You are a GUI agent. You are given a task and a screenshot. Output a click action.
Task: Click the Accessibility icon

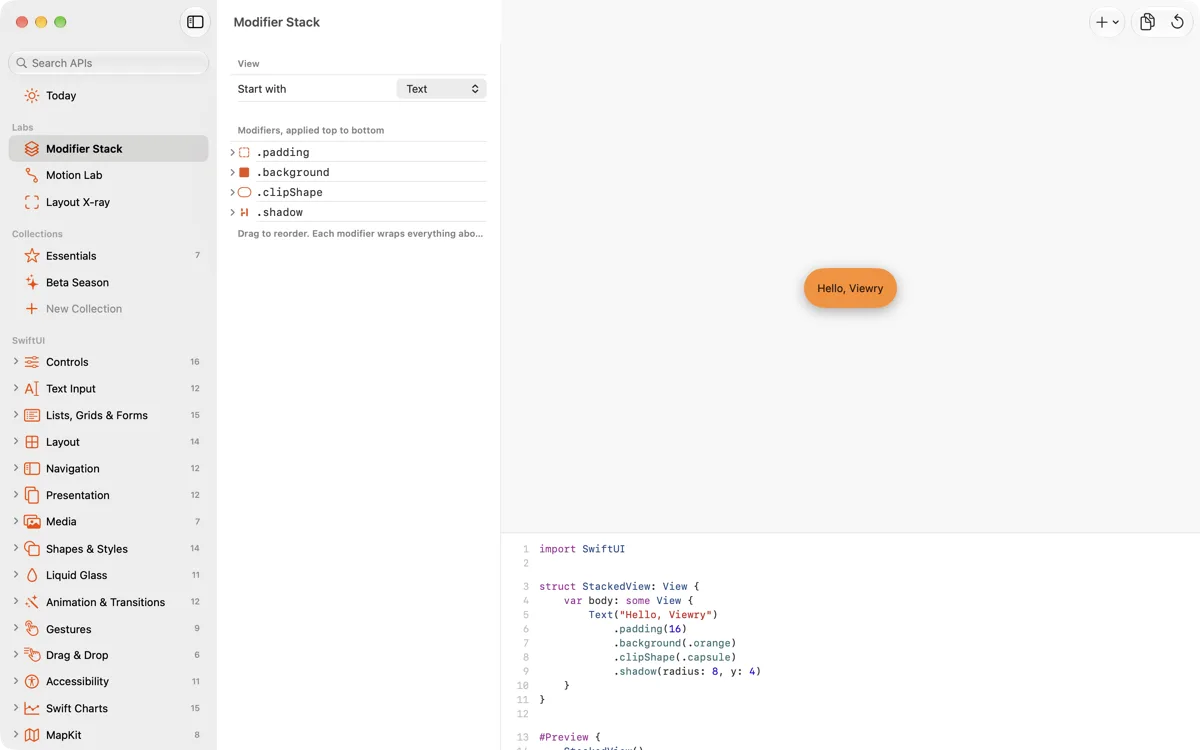pos(32,682)
